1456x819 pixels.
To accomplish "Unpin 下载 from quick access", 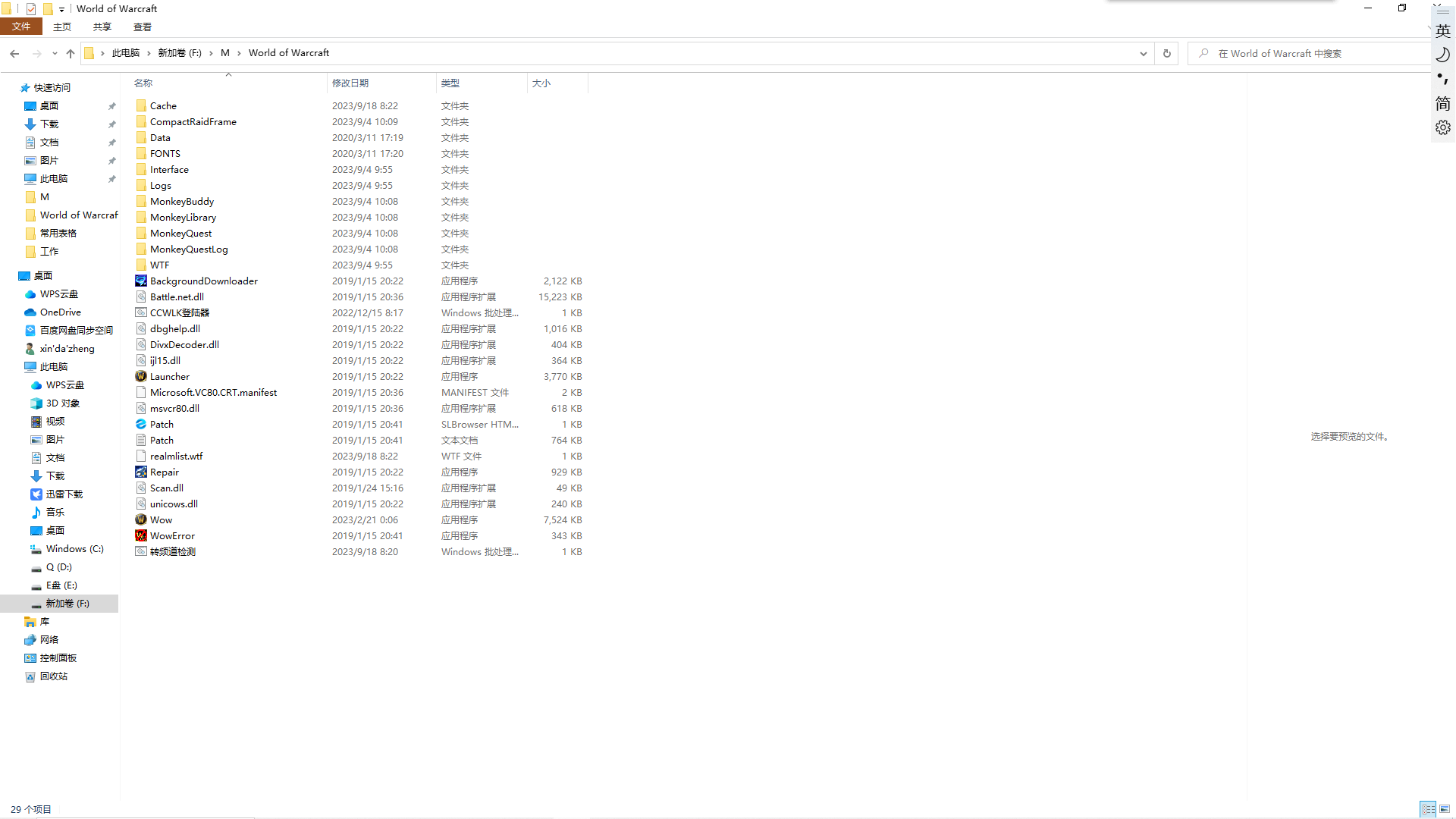I will click(x=111, y=124).
